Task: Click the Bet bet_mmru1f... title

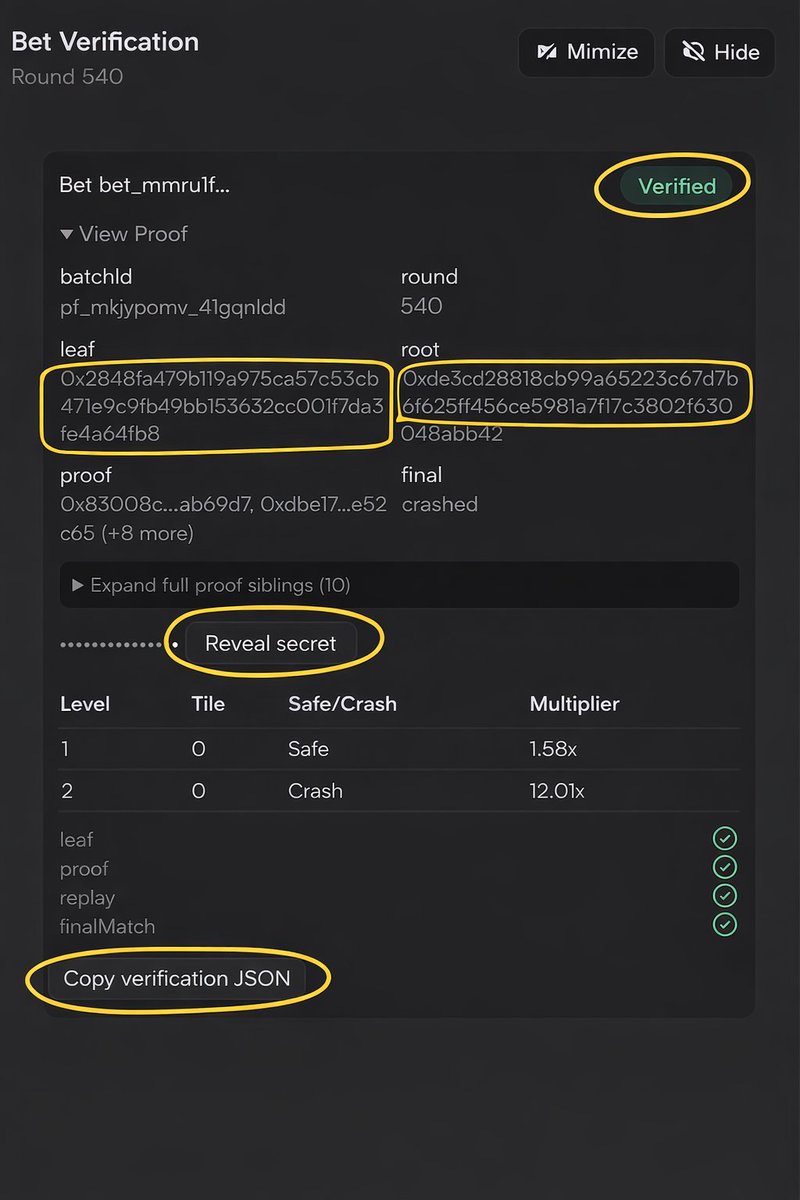Action: [x=145, y=185]
